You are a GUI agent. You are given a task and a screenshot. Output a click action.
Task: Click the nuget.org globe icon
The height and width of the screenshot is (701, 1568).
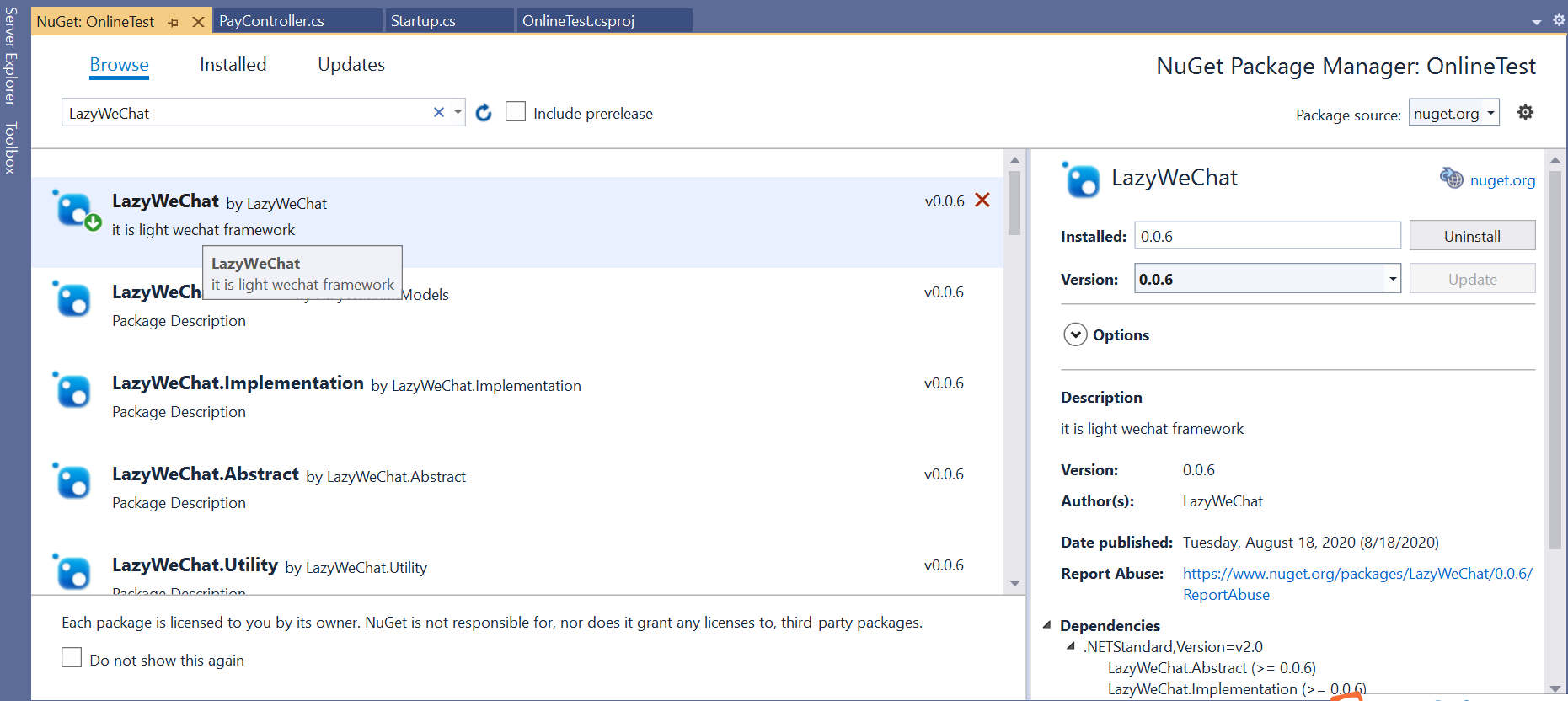[x=1451, y=178]
